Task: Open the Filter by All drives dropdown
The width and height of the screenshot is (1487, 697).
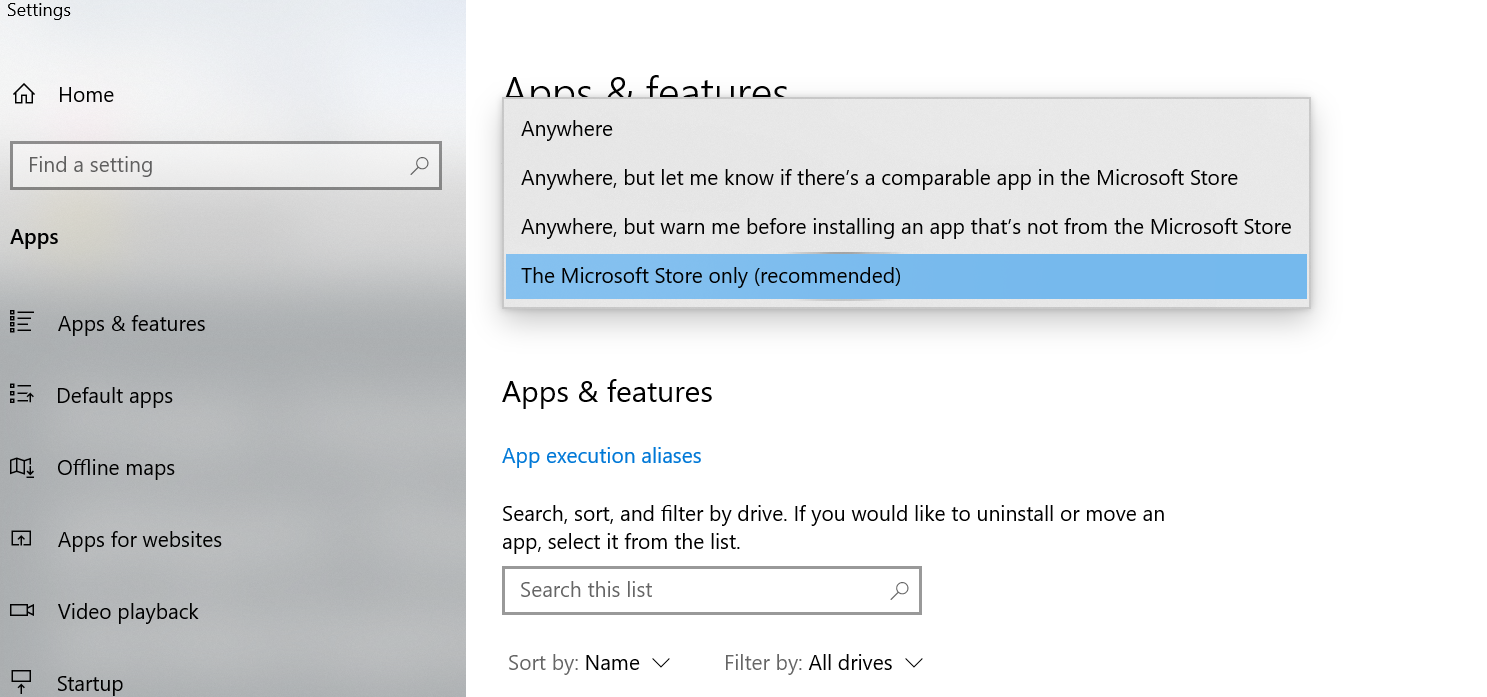Action: click(823, 663)
